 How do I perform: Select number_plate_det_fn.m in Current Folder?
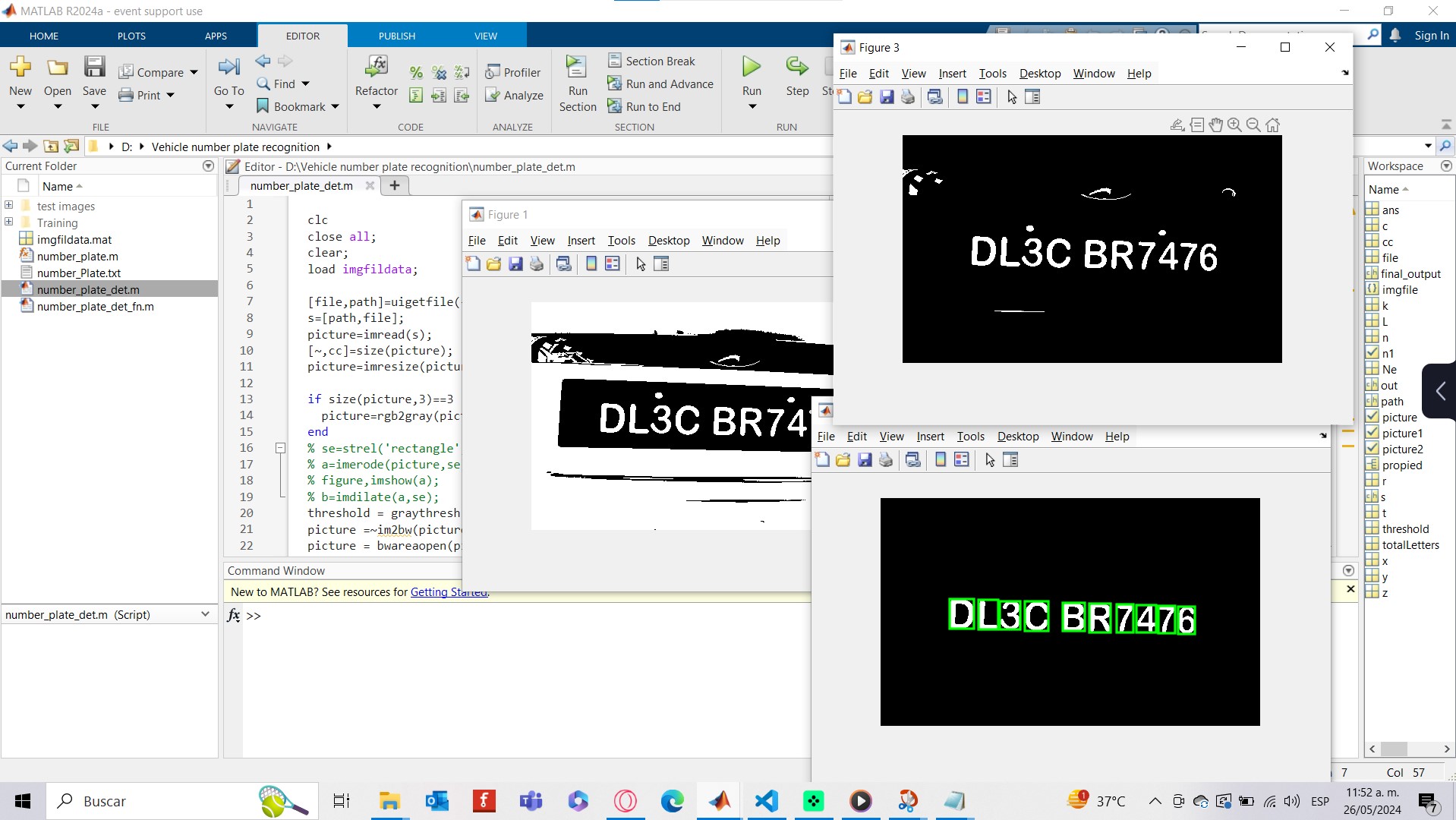(95, 306)
